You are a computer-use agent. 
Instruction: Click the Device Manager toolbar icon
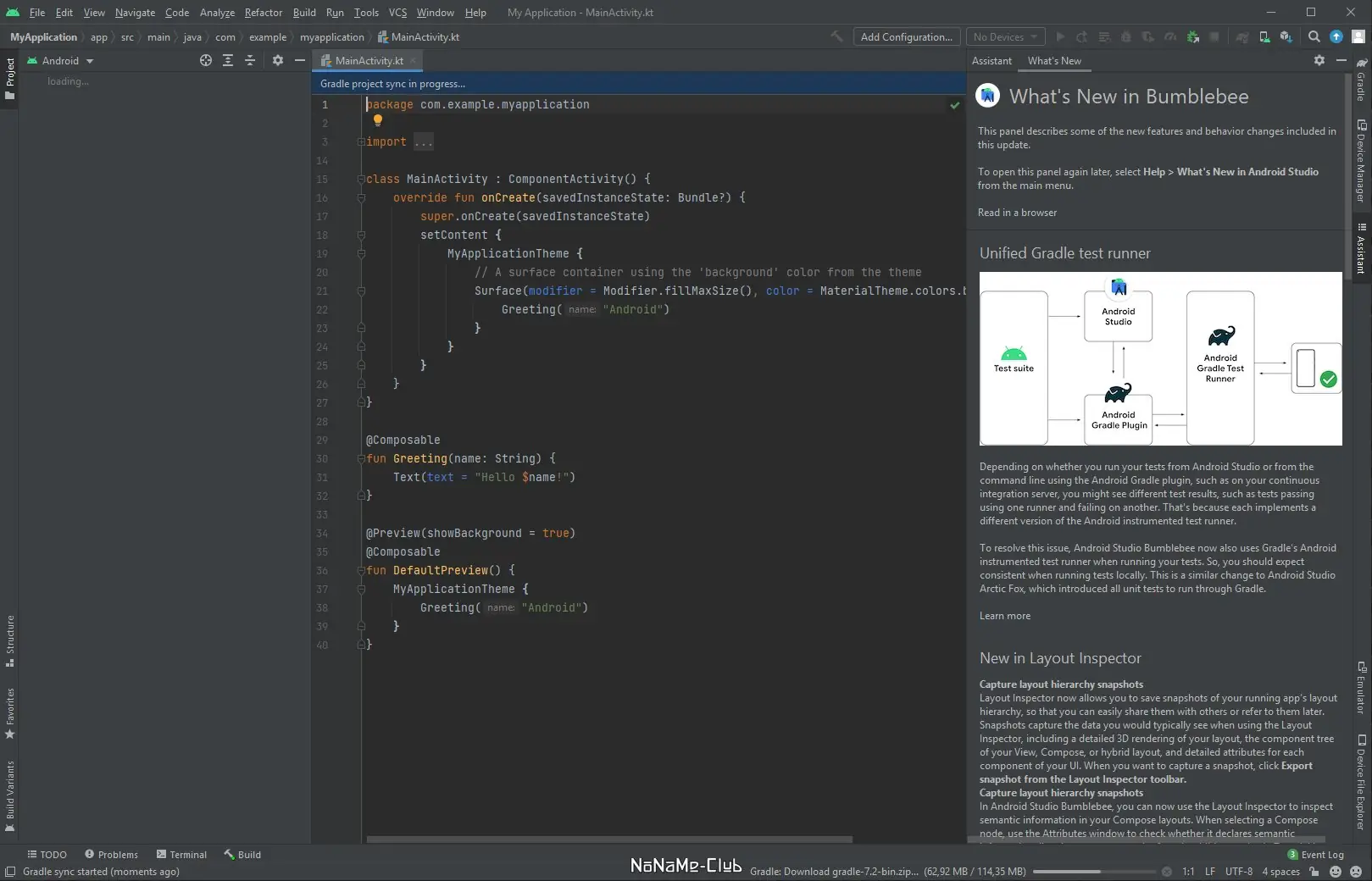coord(1264,37)
